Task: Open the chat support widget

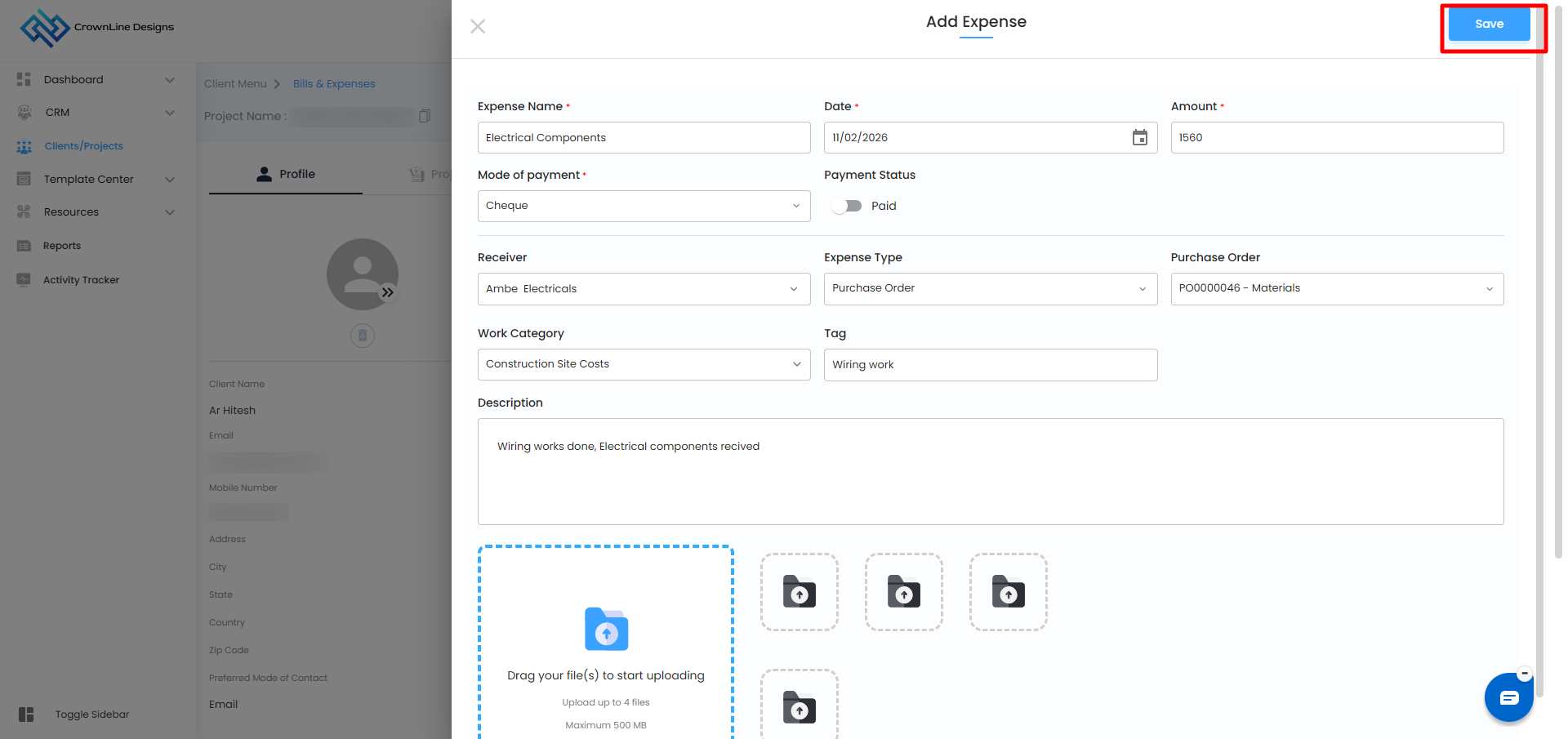Action: click(1508, 697)
